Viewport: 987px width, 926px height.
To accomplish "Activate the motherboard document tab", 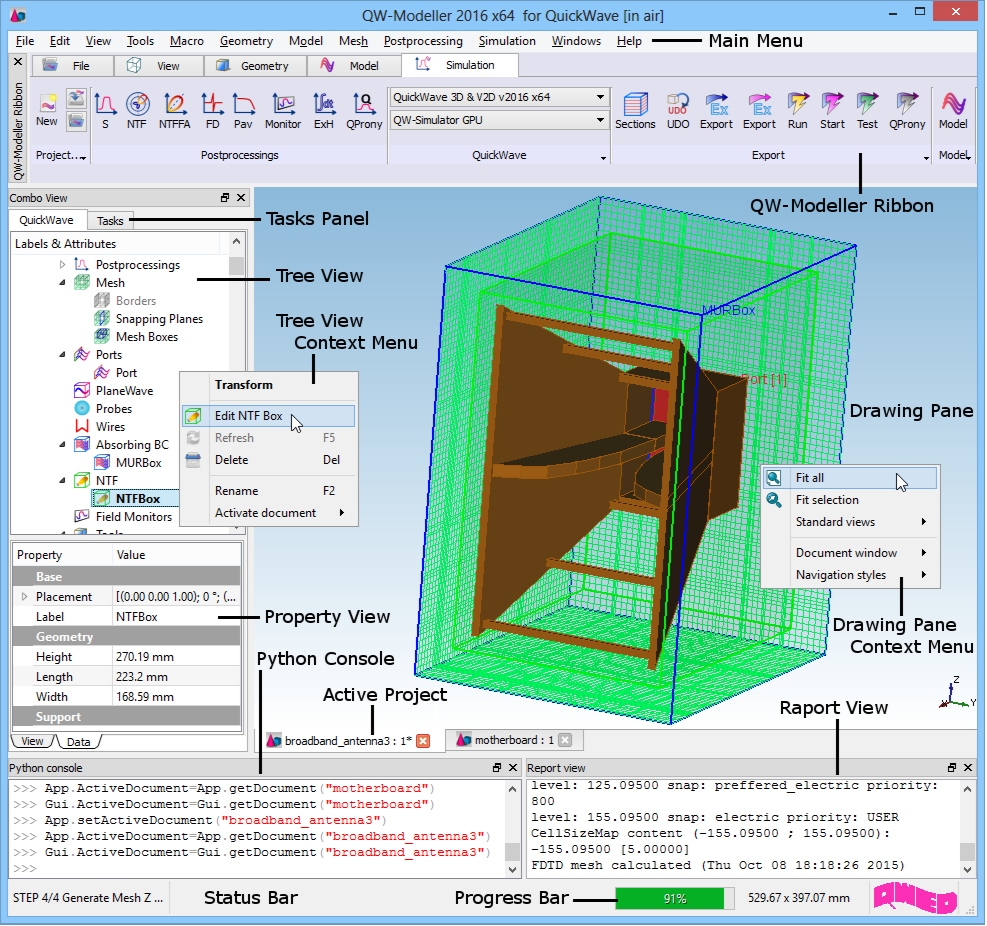I will 514,740.
